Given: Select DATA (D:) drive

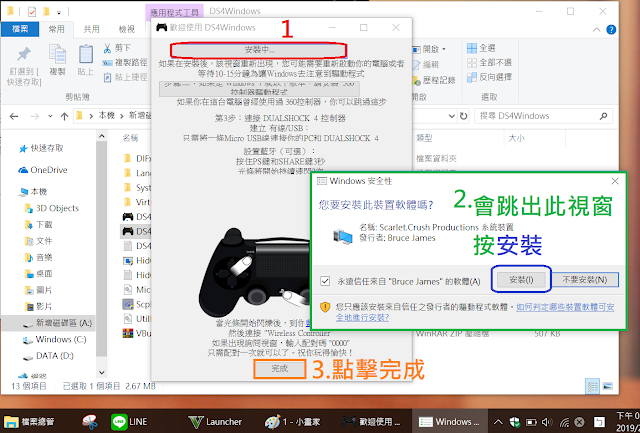Looking at the screenshot, I should pyautogui.click(x=48, y=356).
